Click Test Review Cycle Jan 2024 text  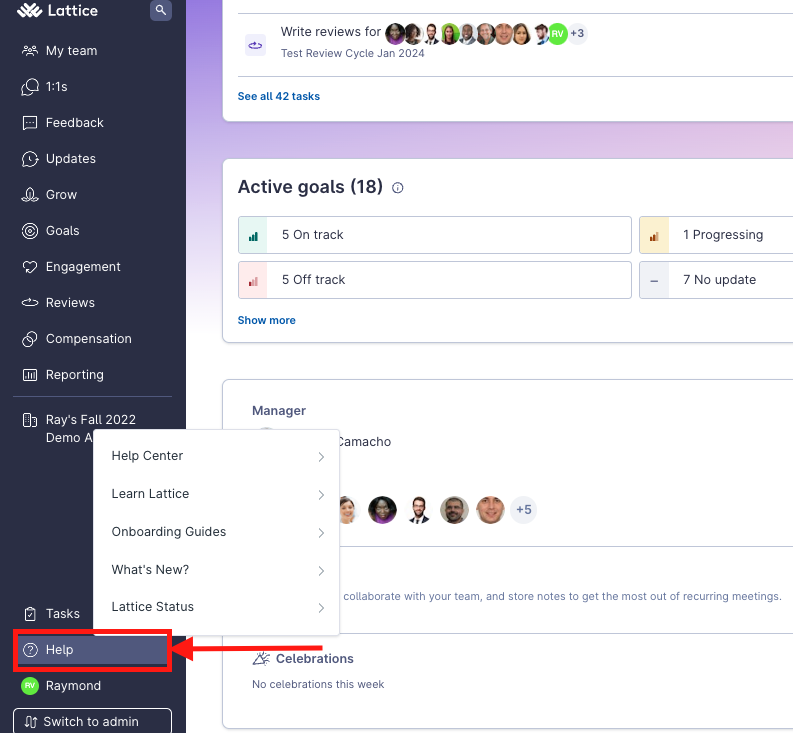click(353, 53)
